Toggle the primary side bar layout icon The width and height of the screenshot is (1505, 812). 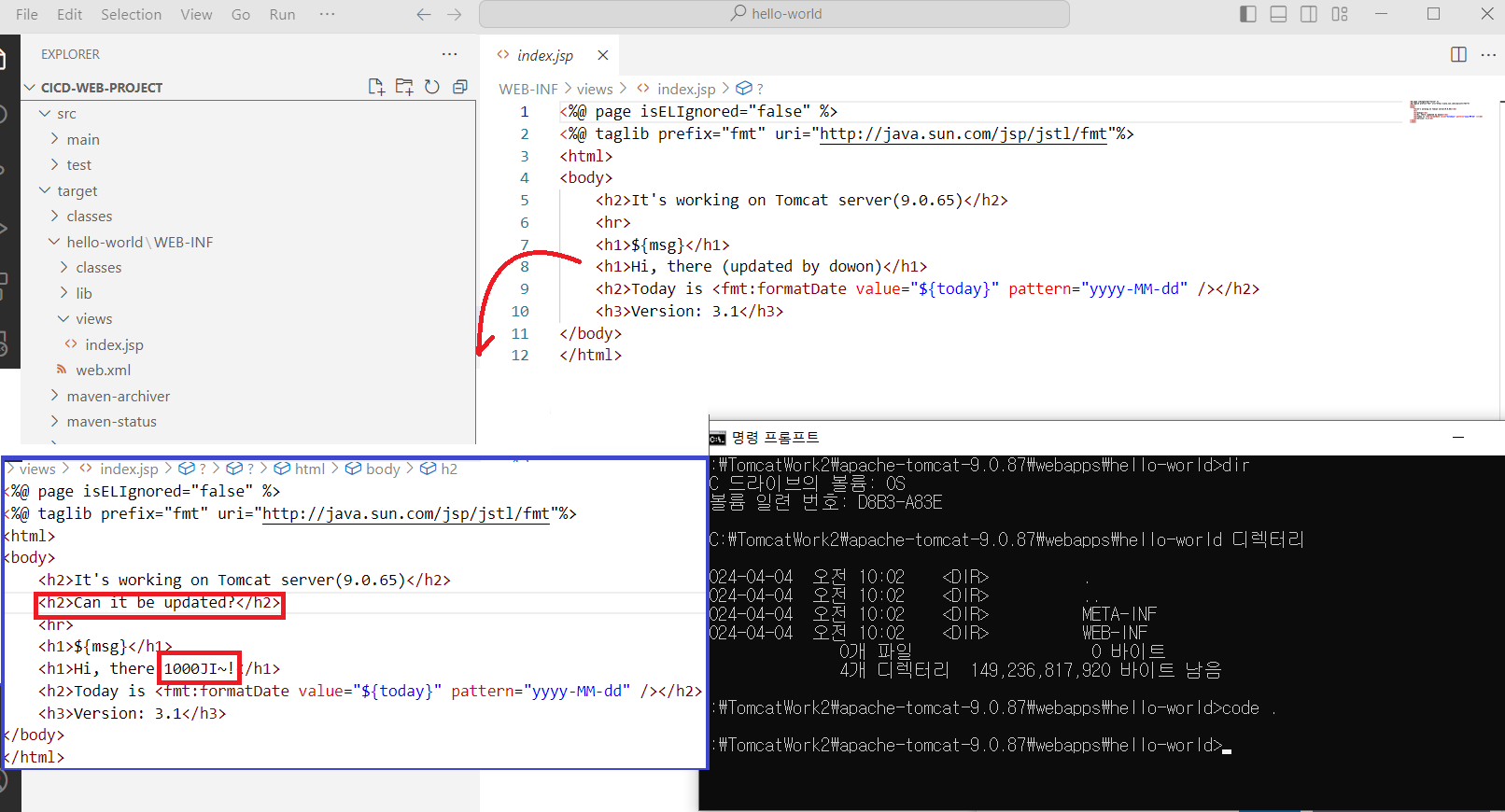(1248, 14)
